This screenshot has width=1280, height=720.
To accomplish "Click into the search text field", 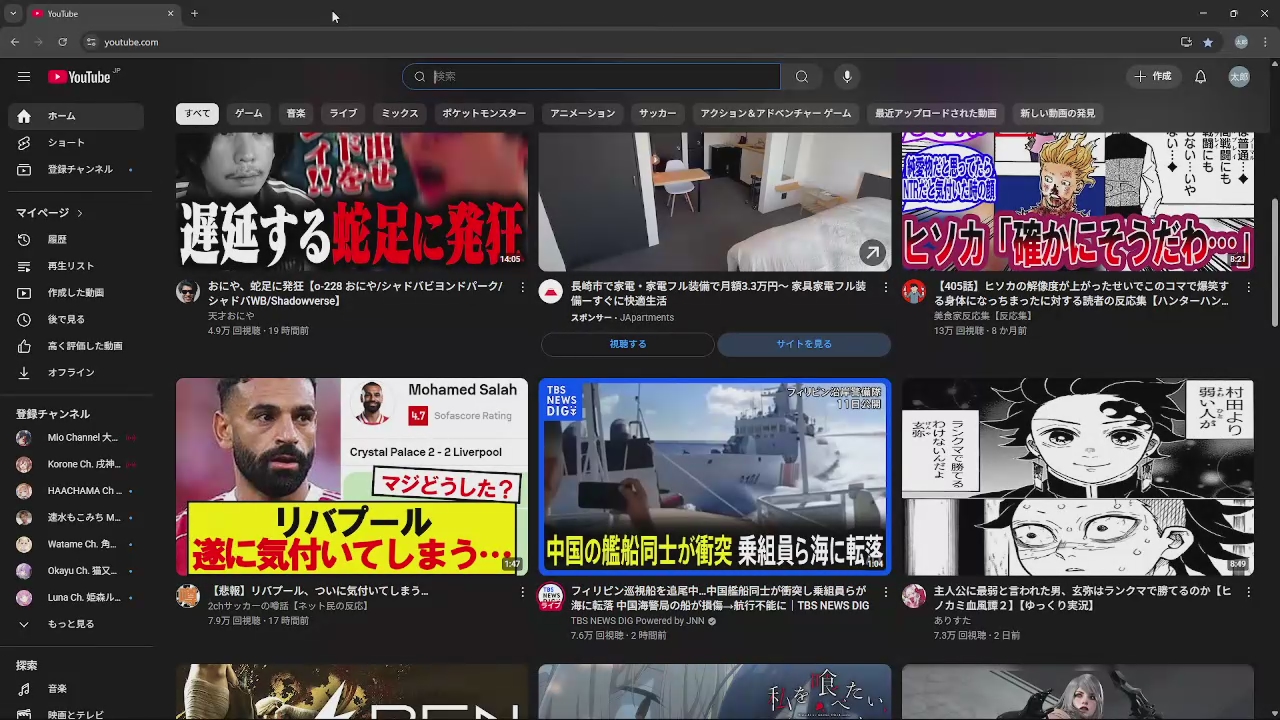I will pyautogui.click(x=600, y=77).
